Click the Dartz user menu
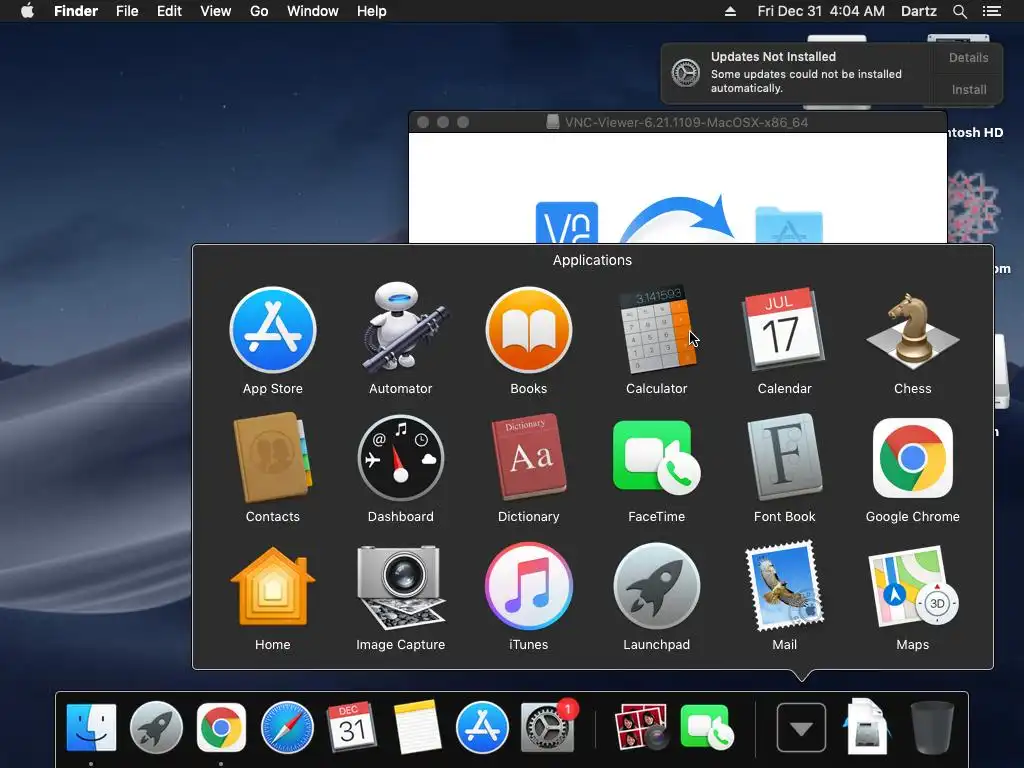This screenshot has width=1024, height=768. pyautogui.click(x=919, y=11)
